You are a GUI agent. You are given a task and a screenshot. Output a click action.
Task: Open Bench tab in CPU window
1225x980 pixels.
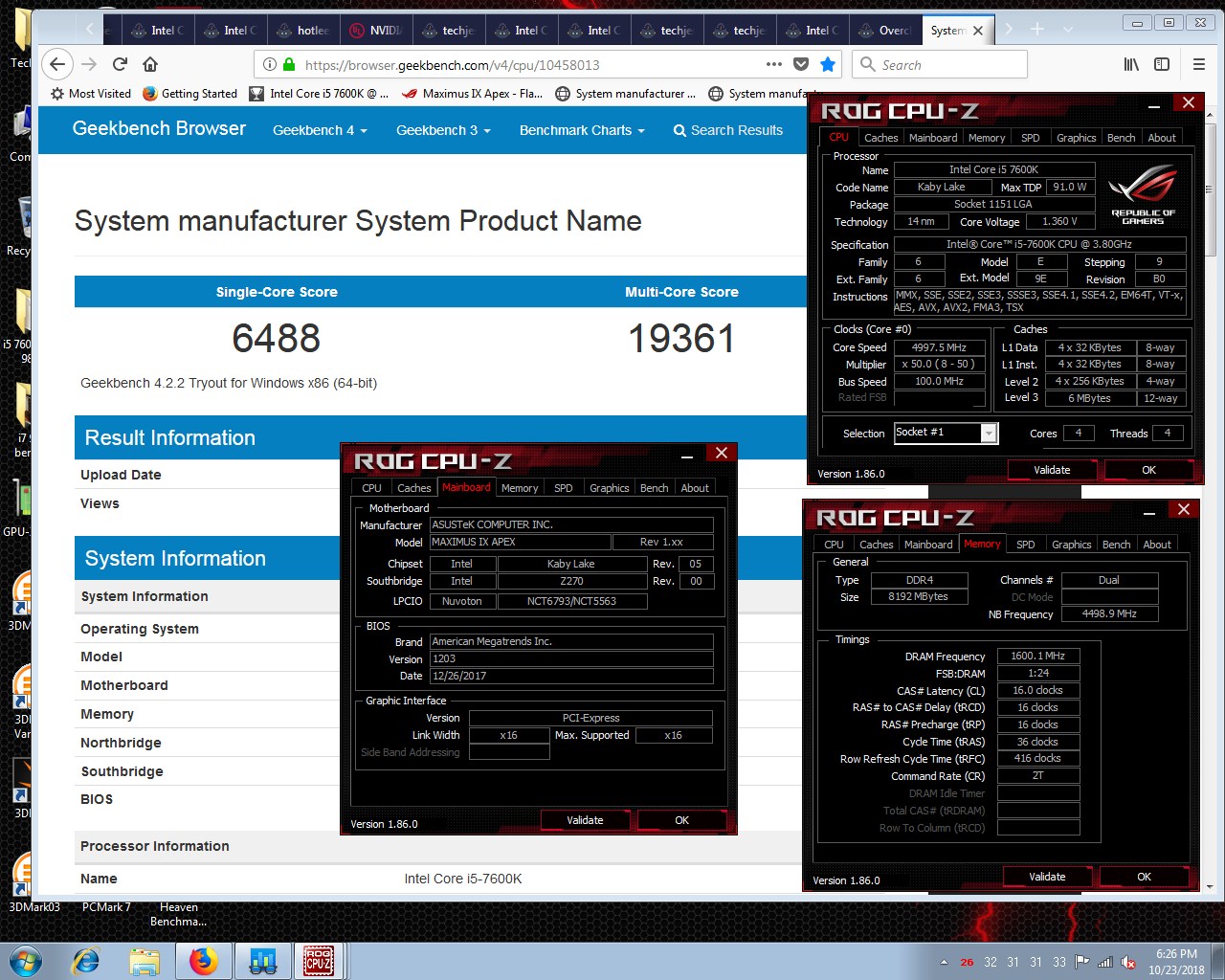1121,138
